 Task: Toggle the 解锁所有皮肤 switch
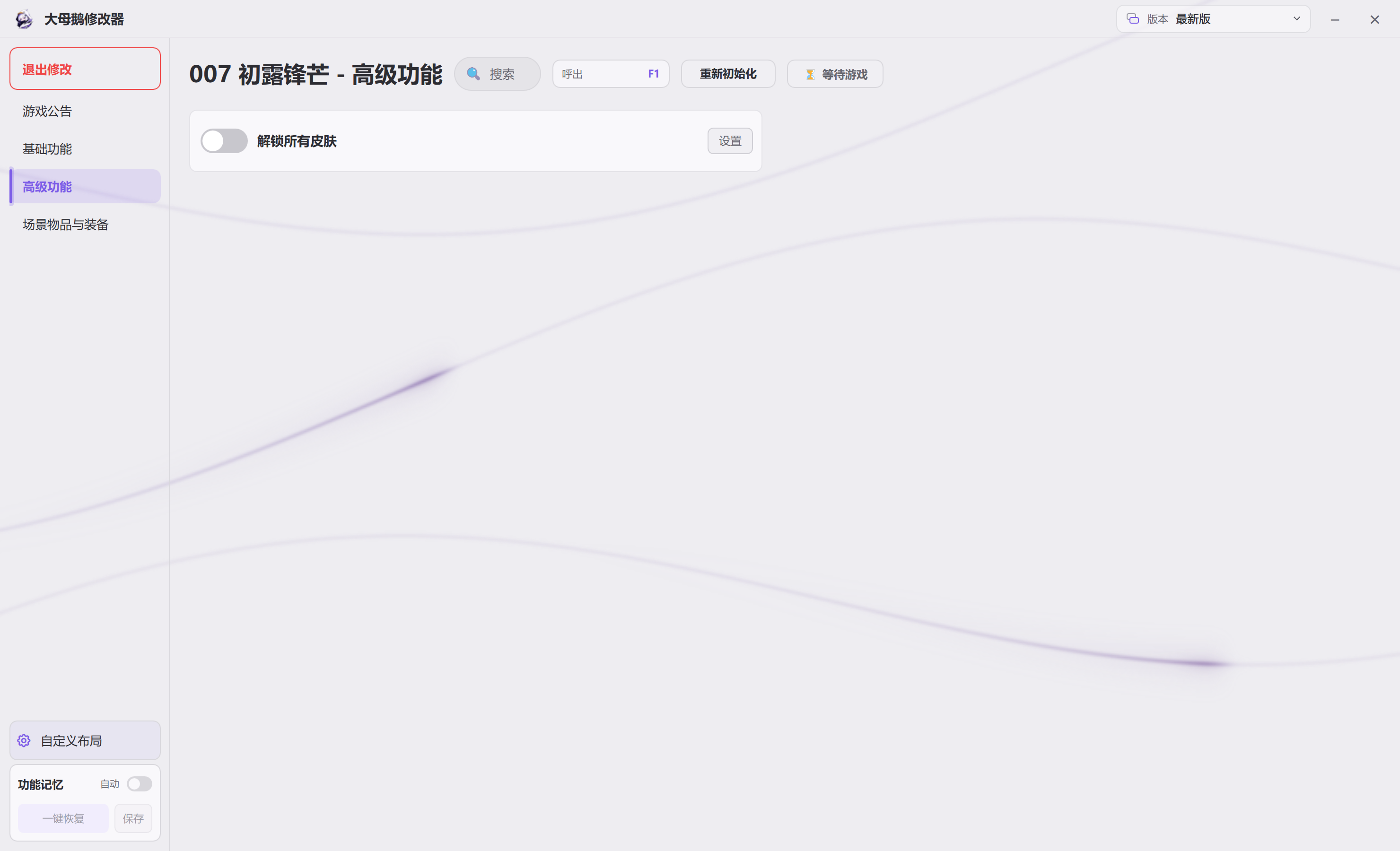[x=225, y=141]
